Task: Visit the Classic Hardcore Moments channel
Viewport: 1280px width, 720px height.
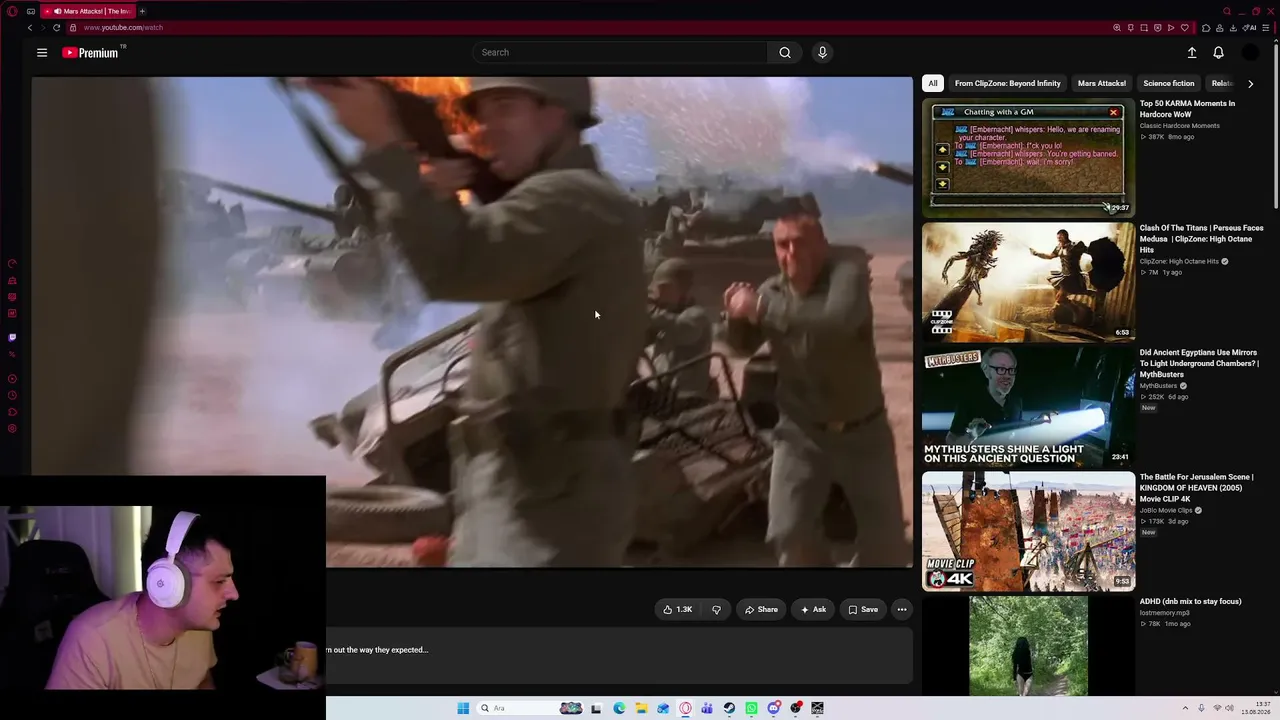Action: click(x=1180, y=126)
